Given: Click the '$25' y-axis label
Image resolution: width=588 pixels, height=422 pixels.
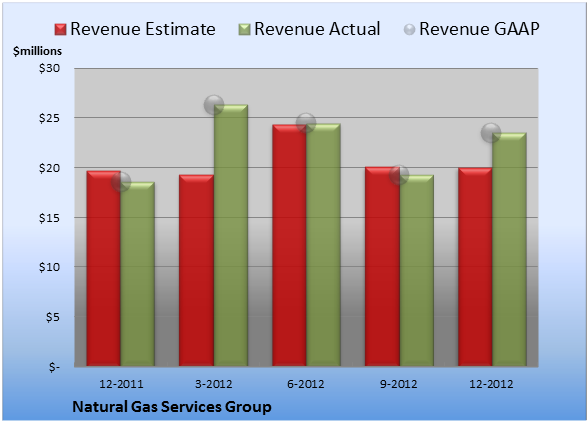Looking at the screenshot, I should click(50, 118).
